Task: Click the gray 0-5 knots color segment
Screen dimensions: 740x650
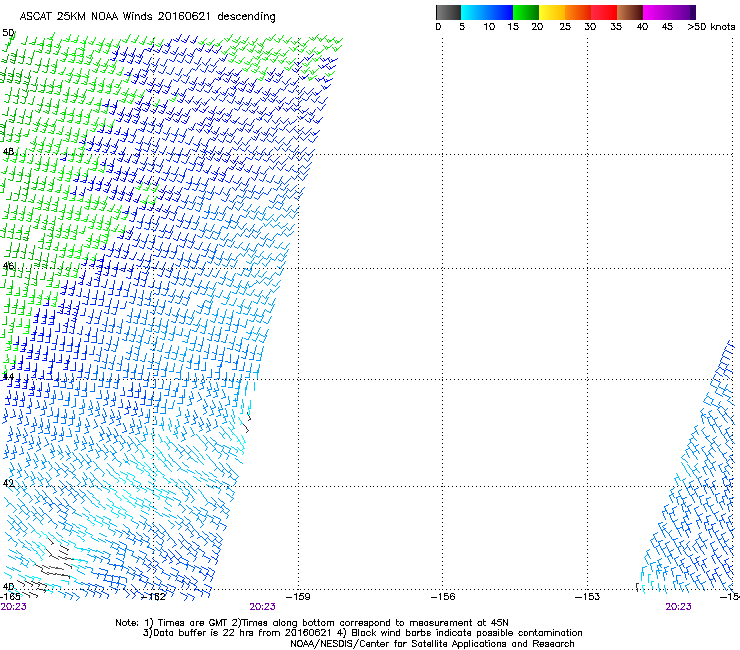Action: coord(448,12)
